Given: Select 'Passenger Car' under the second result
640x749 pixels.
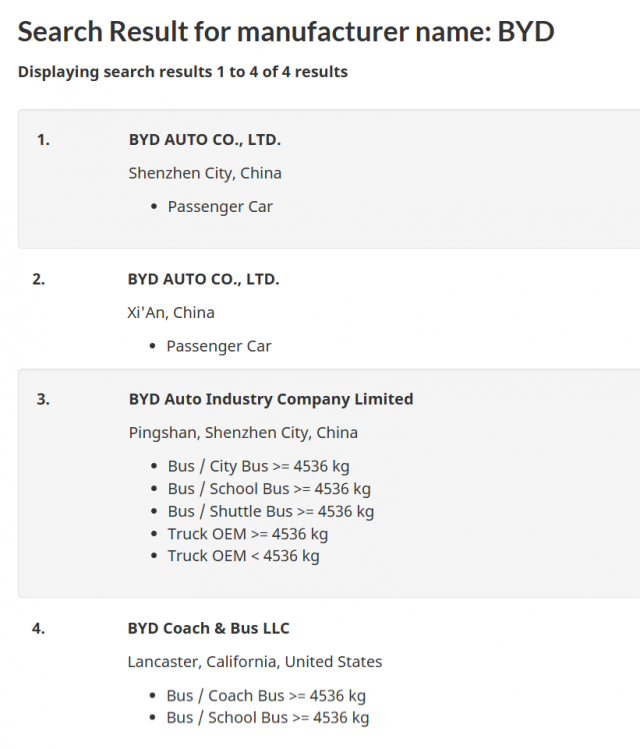Looking at the screenshot, I should coord(219,346).
